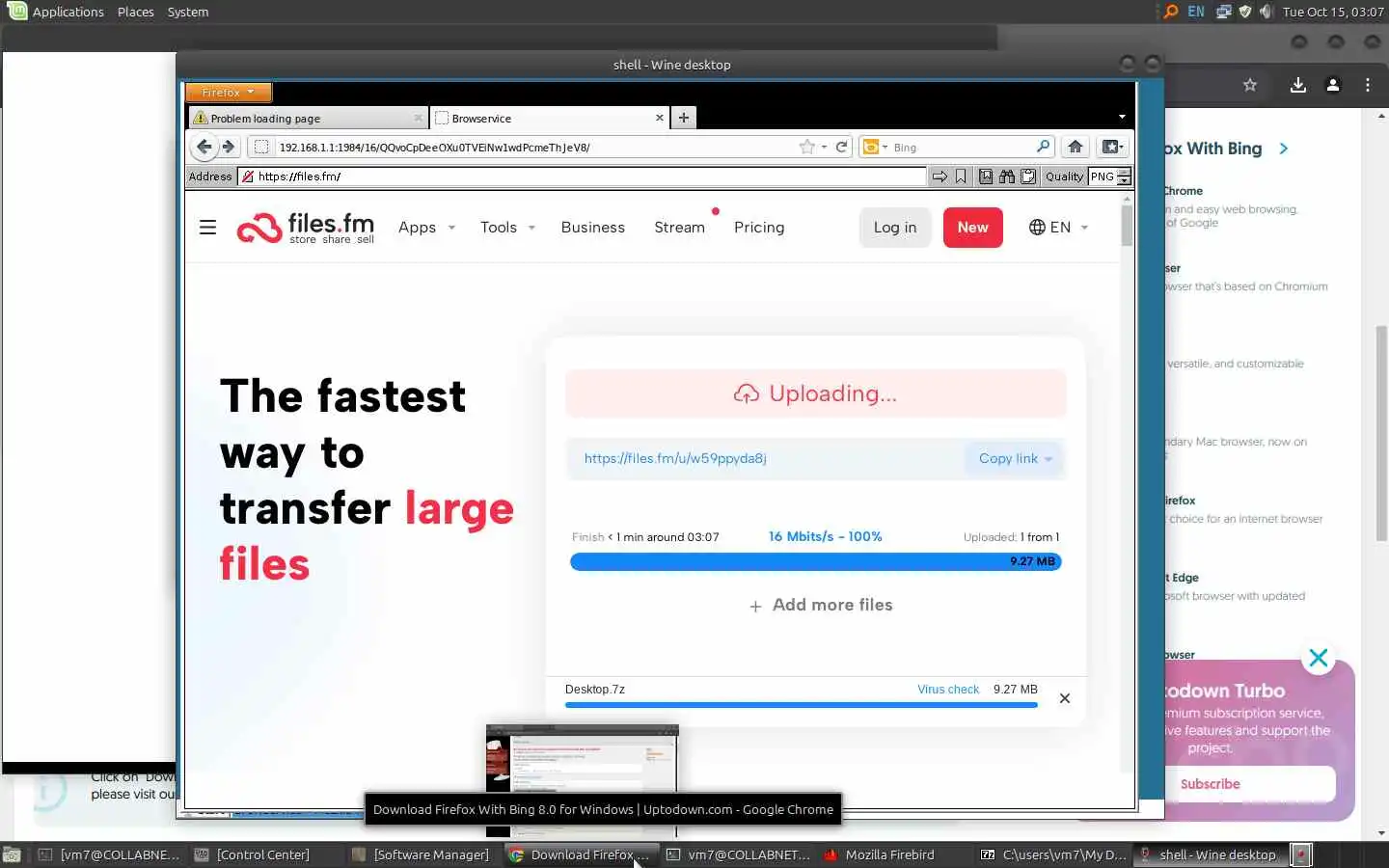Image resolution: width=1389 pixels, height=868 pixels.
Task: Remove Desktop.7z from upload list
Action: coord(1065,698)
